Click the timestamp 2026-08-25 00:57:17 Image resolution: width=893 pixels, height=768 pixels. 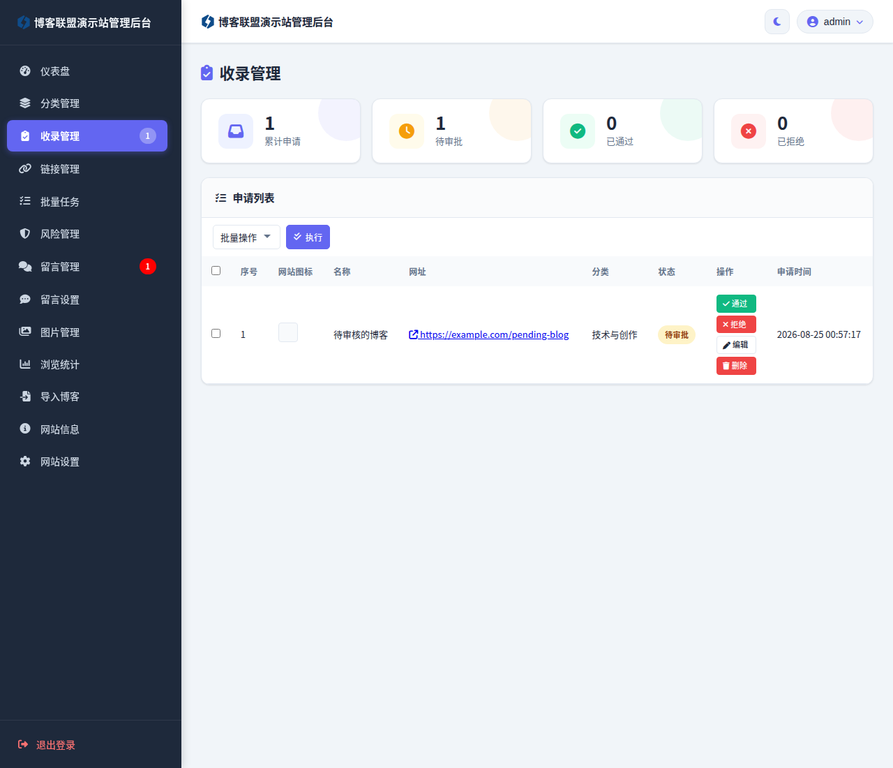818,335
